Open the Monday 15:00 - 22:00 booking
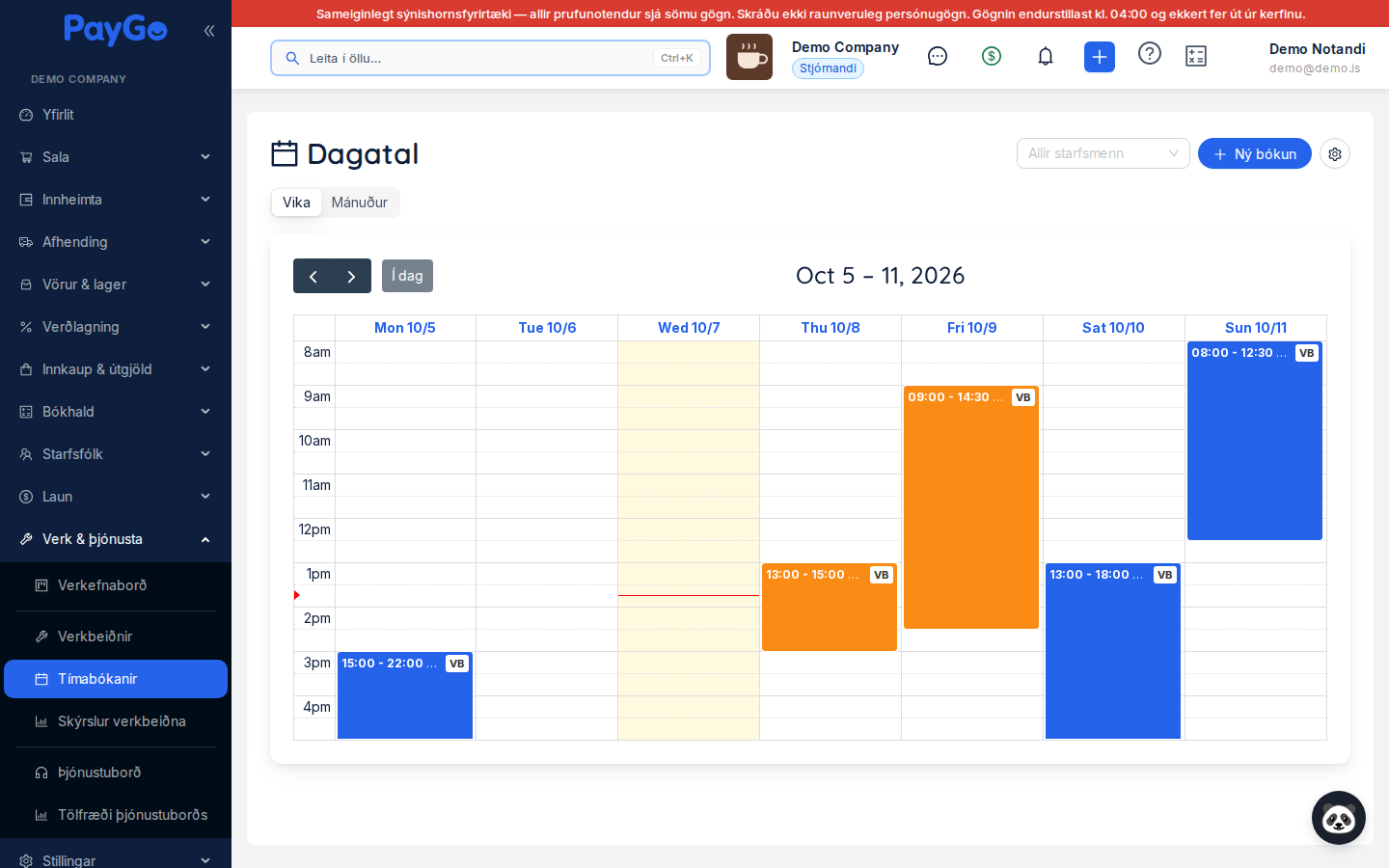 [x=405, y=696]
